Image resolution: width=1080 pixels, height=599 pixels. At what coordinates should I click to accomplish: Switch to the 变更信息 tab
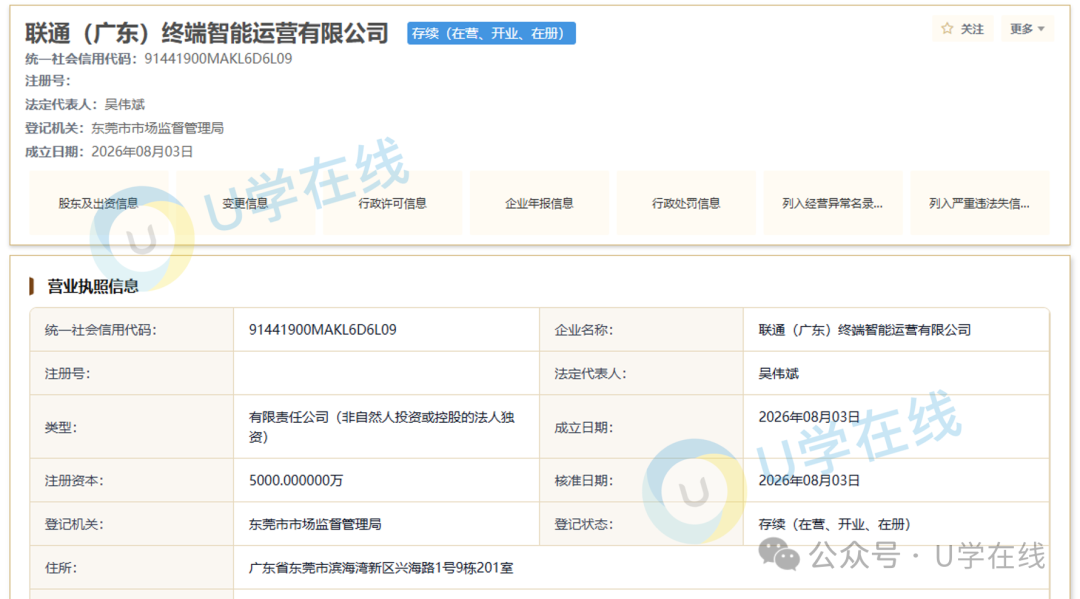pyautogui.click(x=245, y=203)
